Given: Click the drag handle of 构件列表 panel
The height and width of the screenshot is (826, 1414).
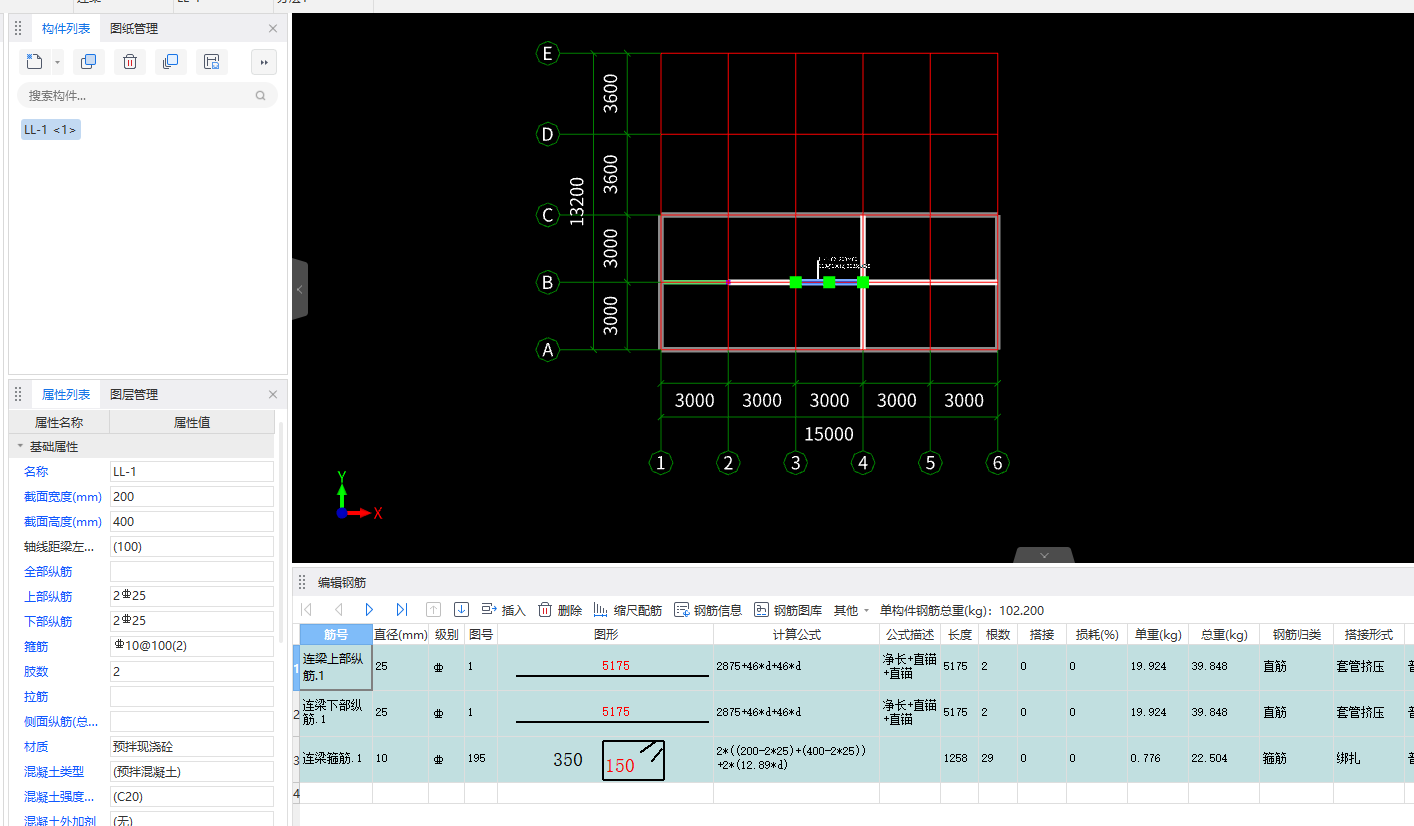Looking at the screenshot, I should tap(18, 29).
